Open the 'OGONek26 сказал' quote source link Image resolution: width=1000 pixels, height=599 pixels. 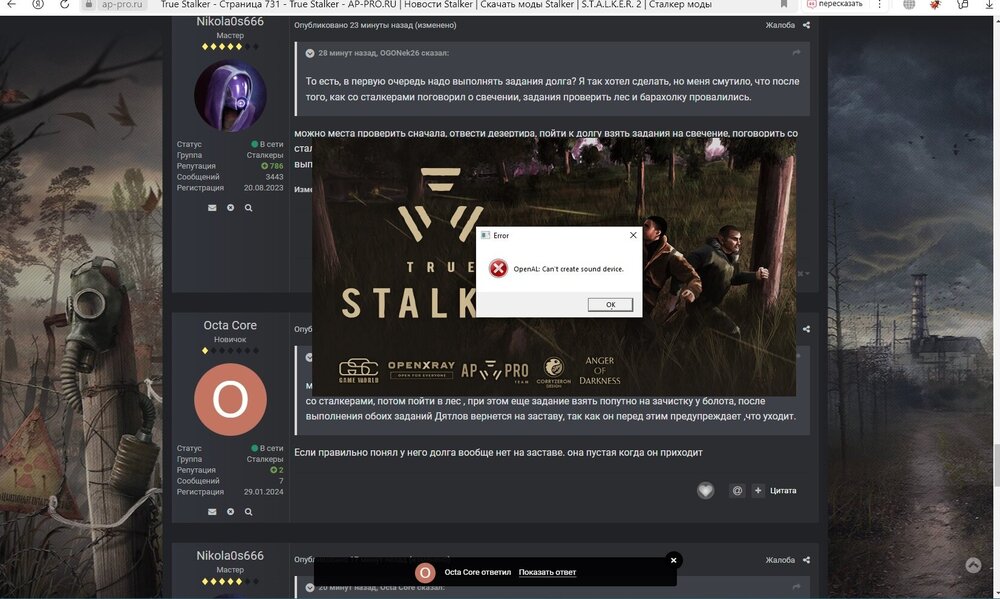383,53
